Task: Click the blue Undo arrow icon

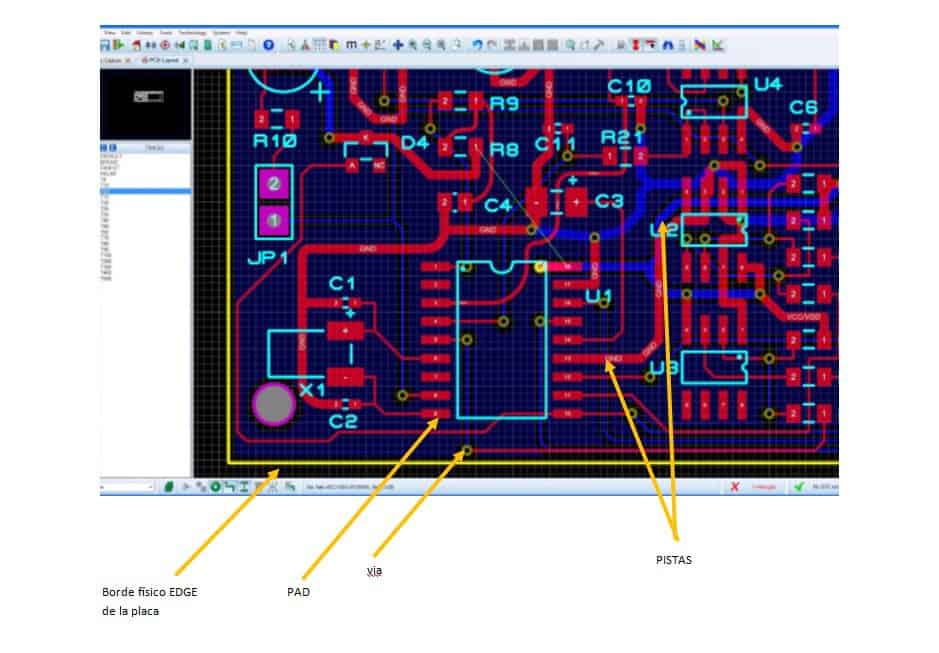Action: click(477, 45)
